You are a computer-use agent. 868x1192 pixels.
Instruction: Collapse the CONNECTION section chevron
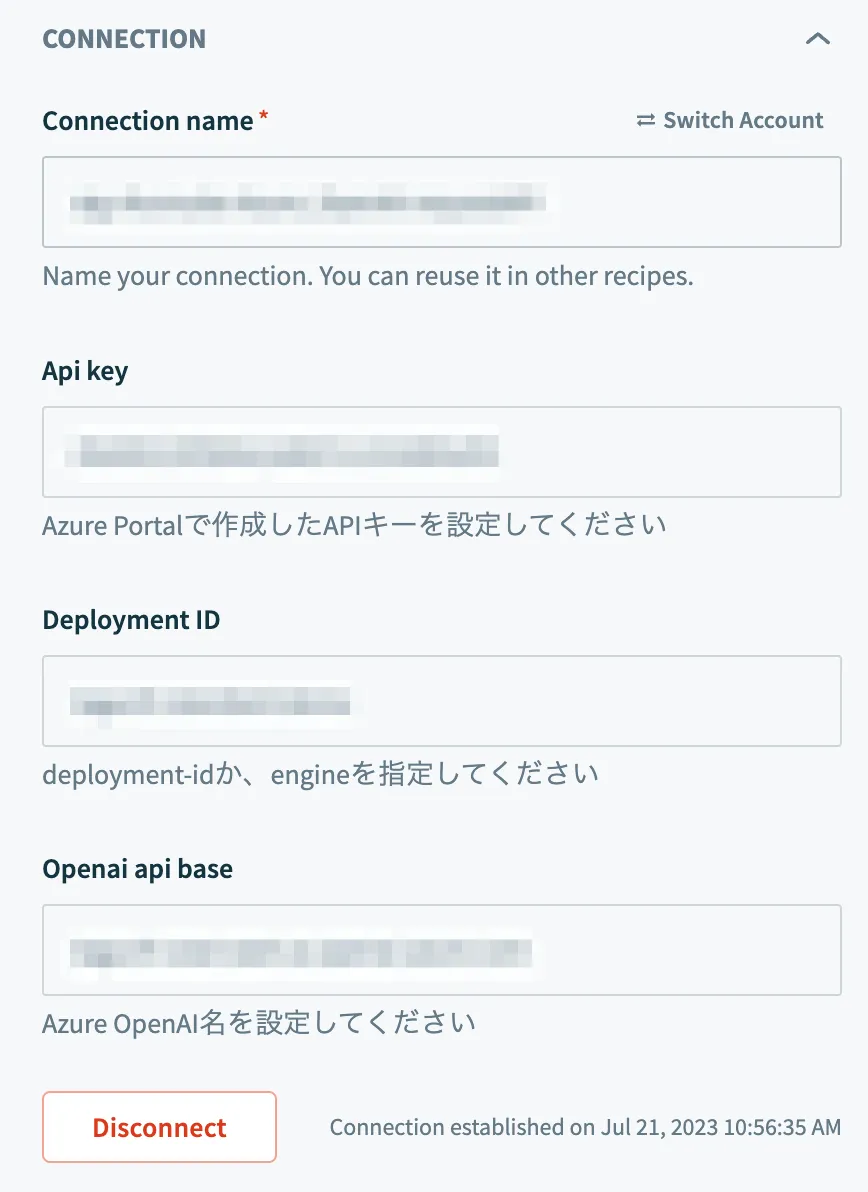point(817,39)
